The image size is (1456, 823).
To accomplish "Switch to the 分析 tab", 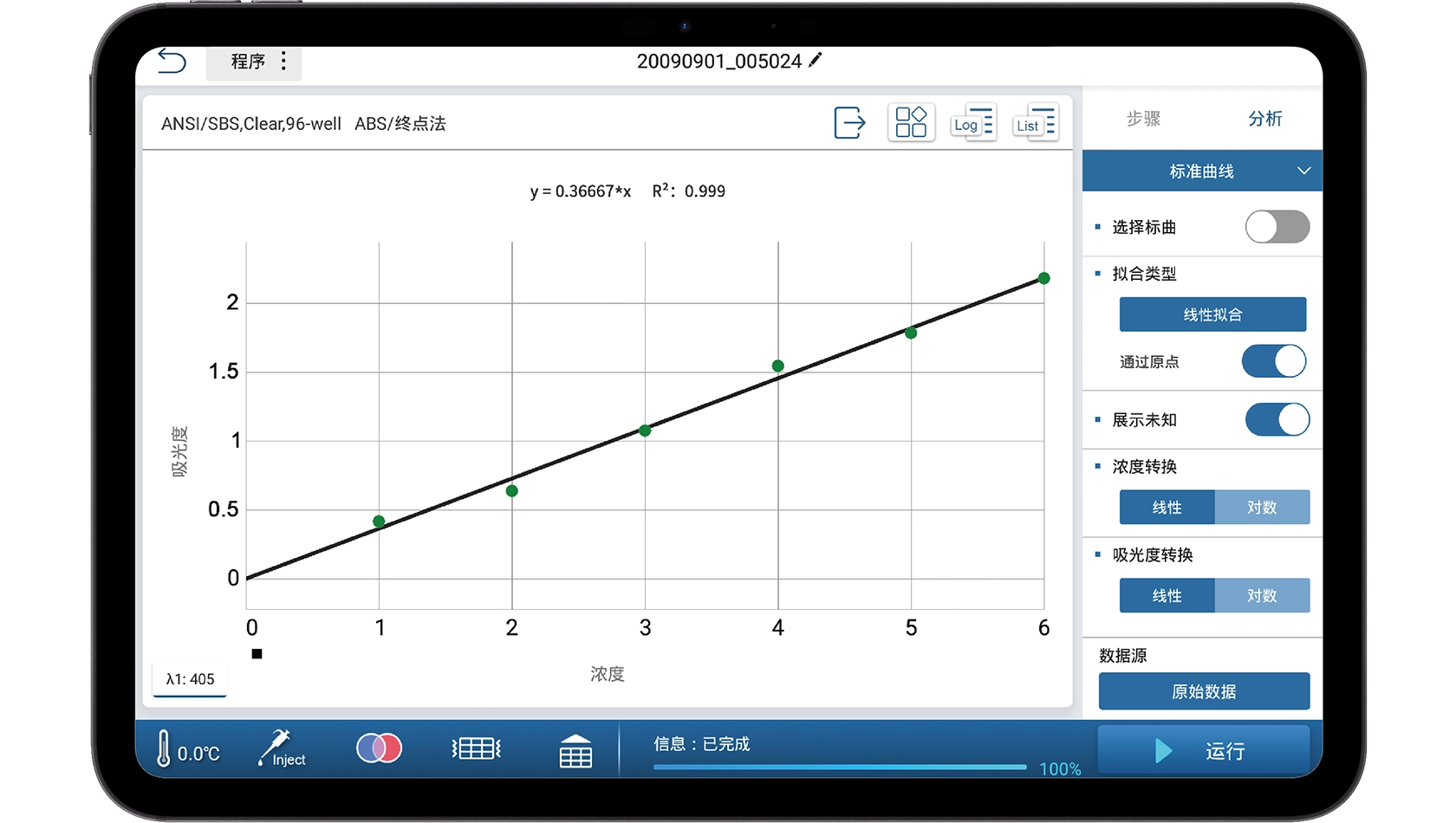I will tap(1264, 119).
